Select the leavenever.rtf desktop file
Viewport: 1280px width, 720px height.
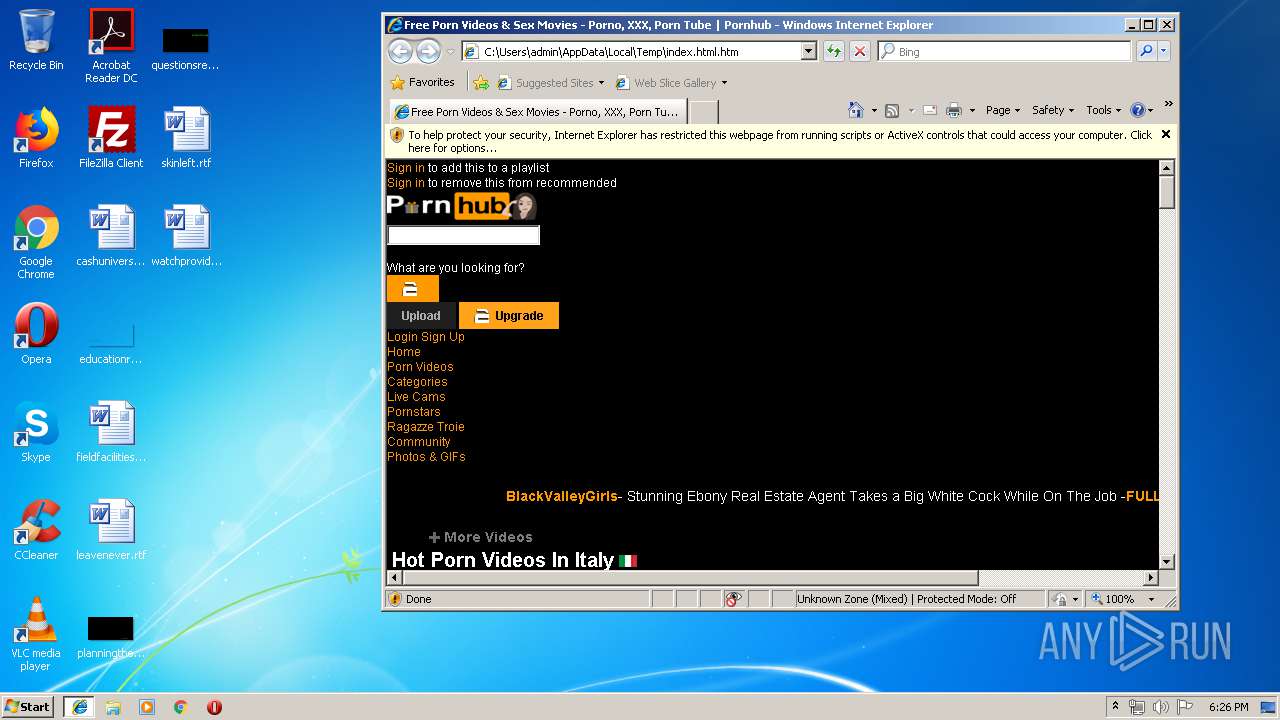point(111,530)
